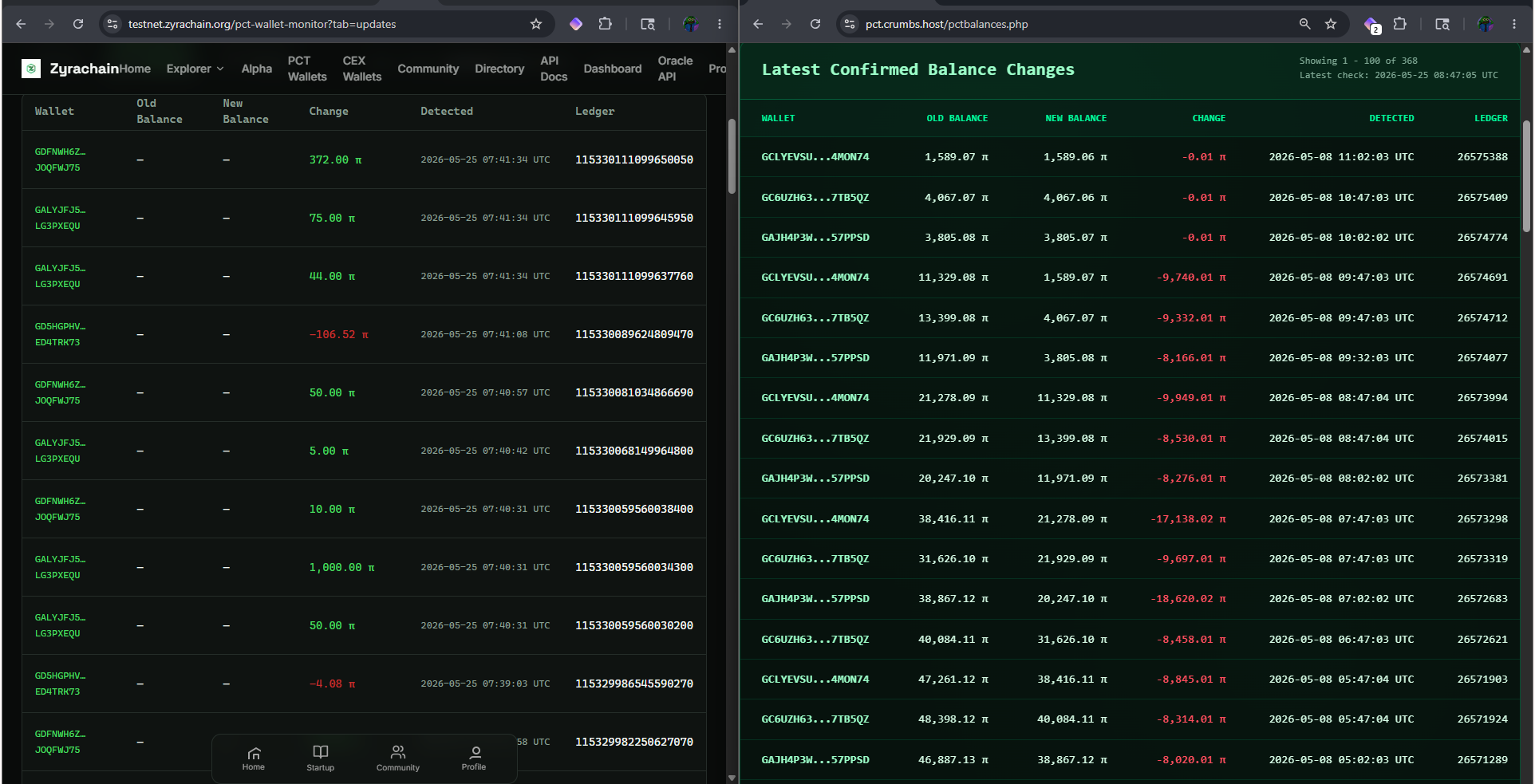Click the NEW BALANCE column header in right table
The image size is (1535, 784).
coord(1076,118)
